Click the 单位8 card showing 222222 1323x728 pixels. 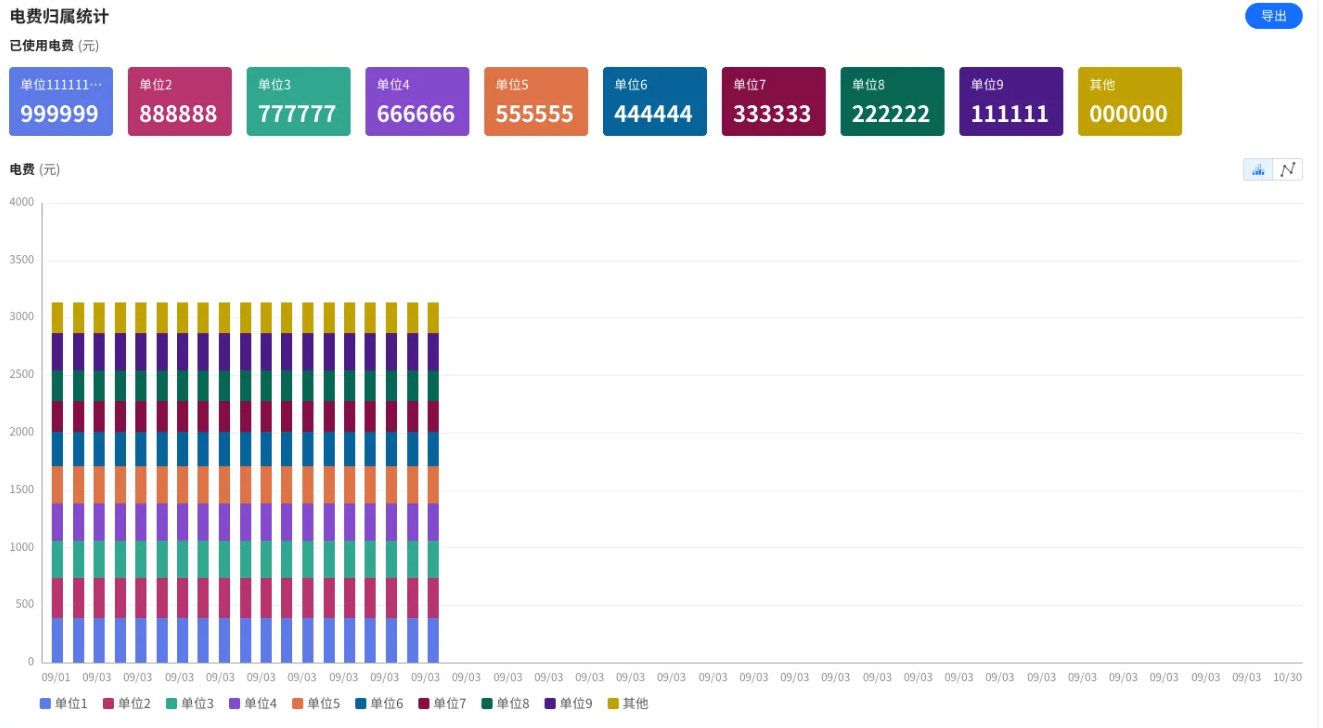[x=892, y=101]
